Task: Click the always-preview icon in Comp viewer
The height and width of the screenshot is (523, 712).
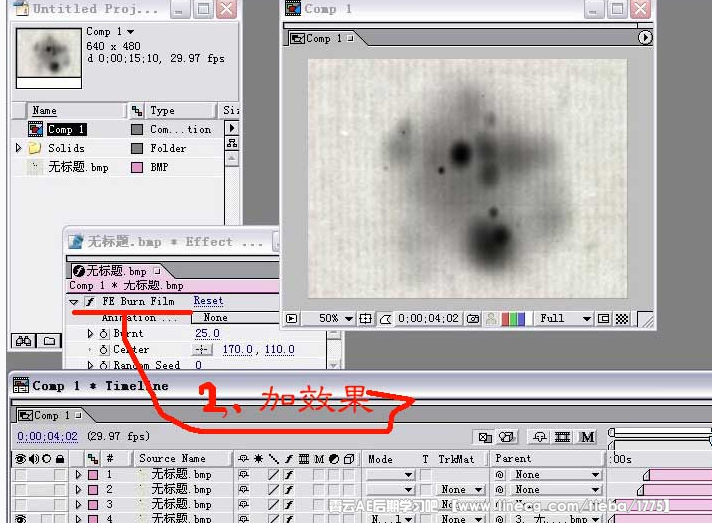Action: (x=292, y=319)
